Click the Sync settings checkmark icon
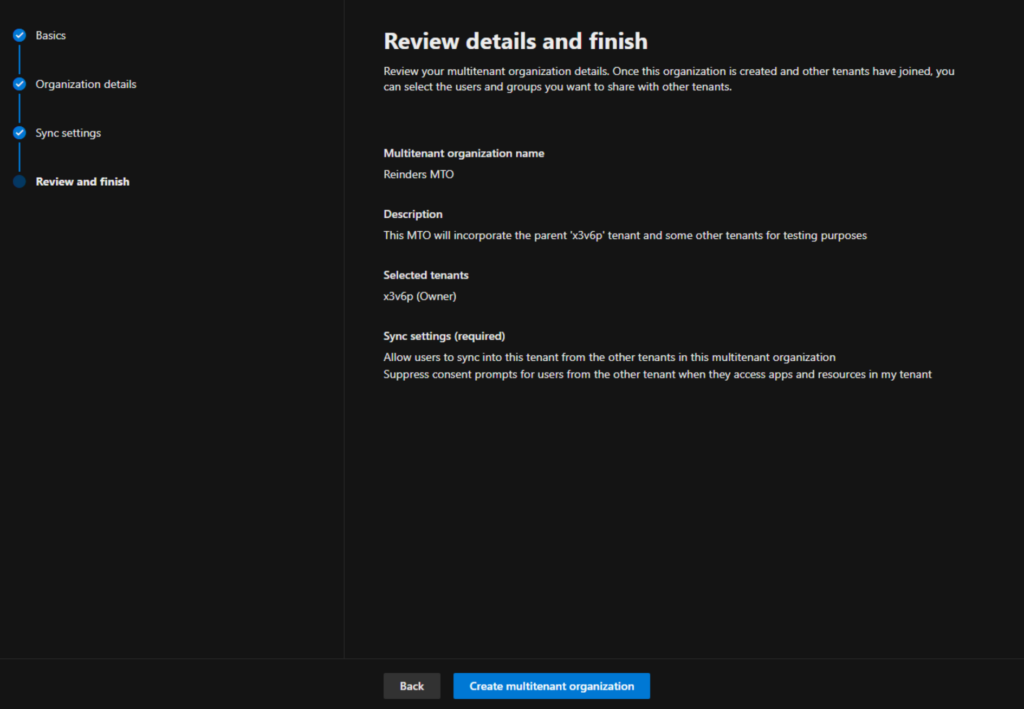Screen dimensions: 1024x709 [x=20, y=133]
